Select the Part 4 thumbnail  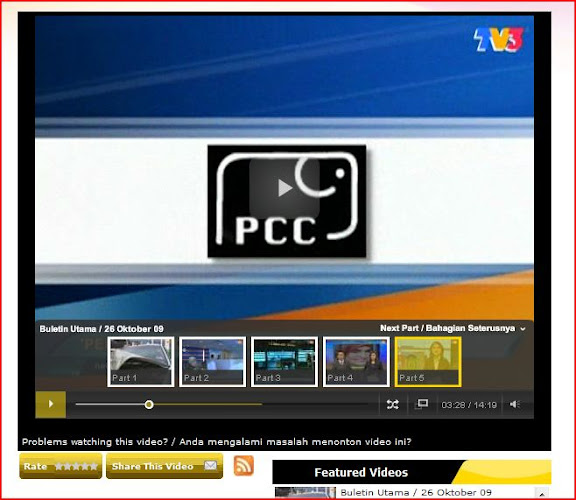[356, 362]
